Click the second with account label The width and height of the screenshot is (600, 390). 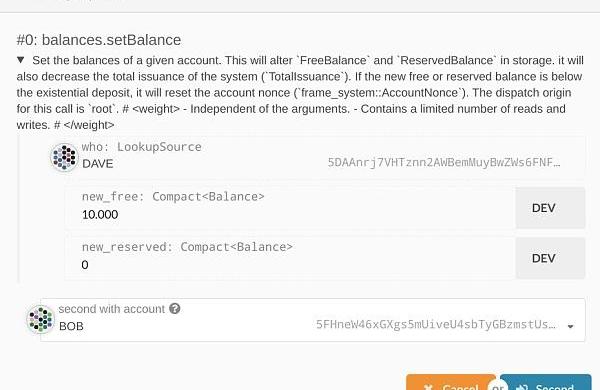coord(112,309)
